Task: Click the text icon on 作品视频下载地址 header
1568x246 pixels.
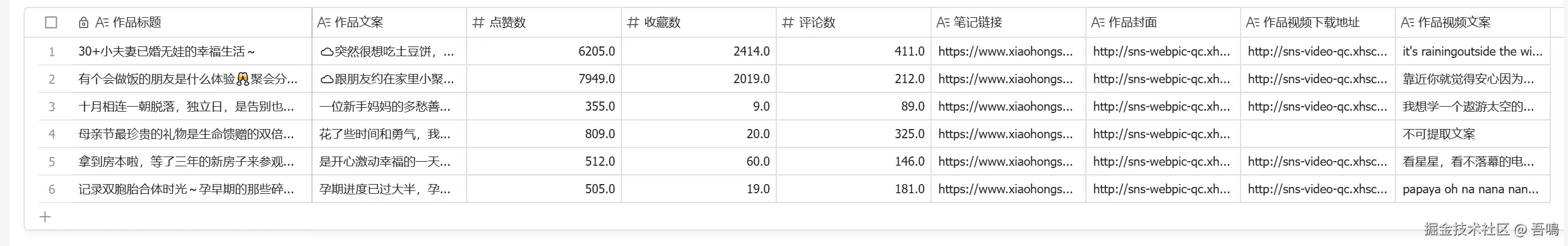Action: click(1252, 22)
